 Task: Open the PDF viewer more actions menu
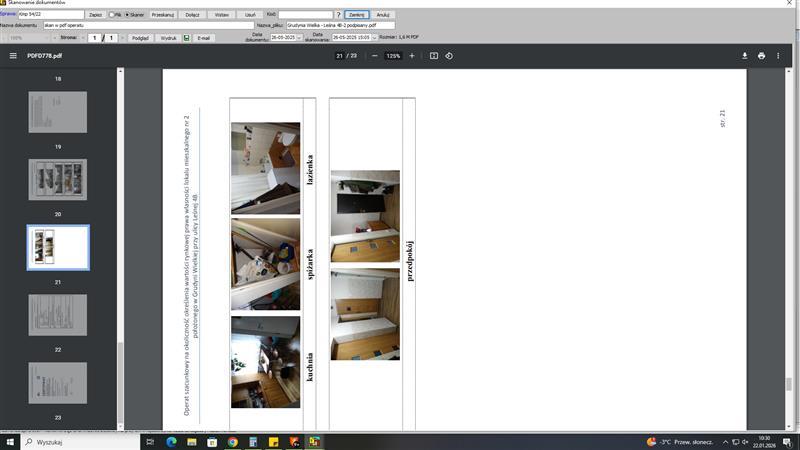pyautogui.click(x=778, y=56)
